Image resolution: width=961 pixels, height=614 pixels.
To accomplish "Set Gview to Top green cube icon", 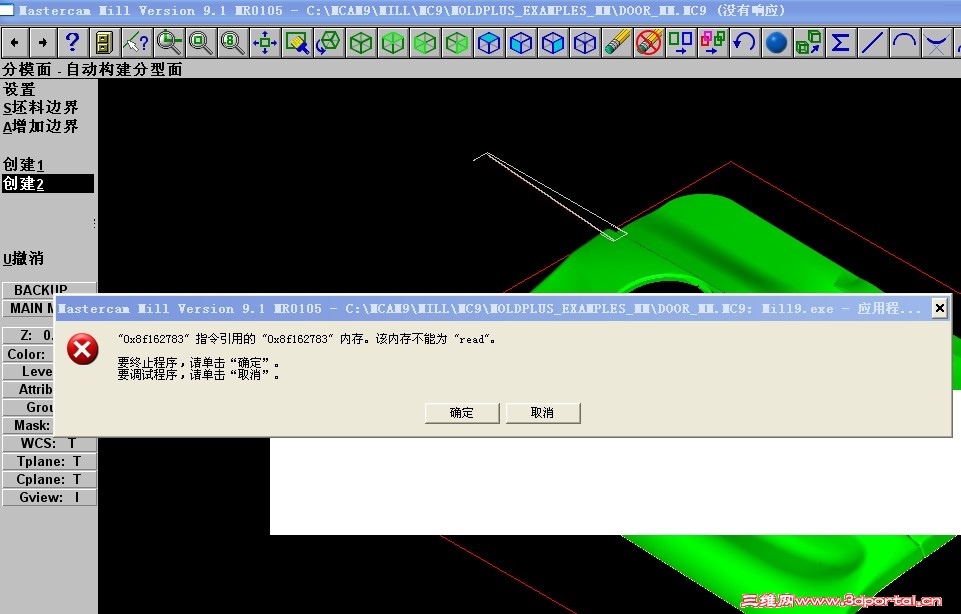I will tap(392, 42).
